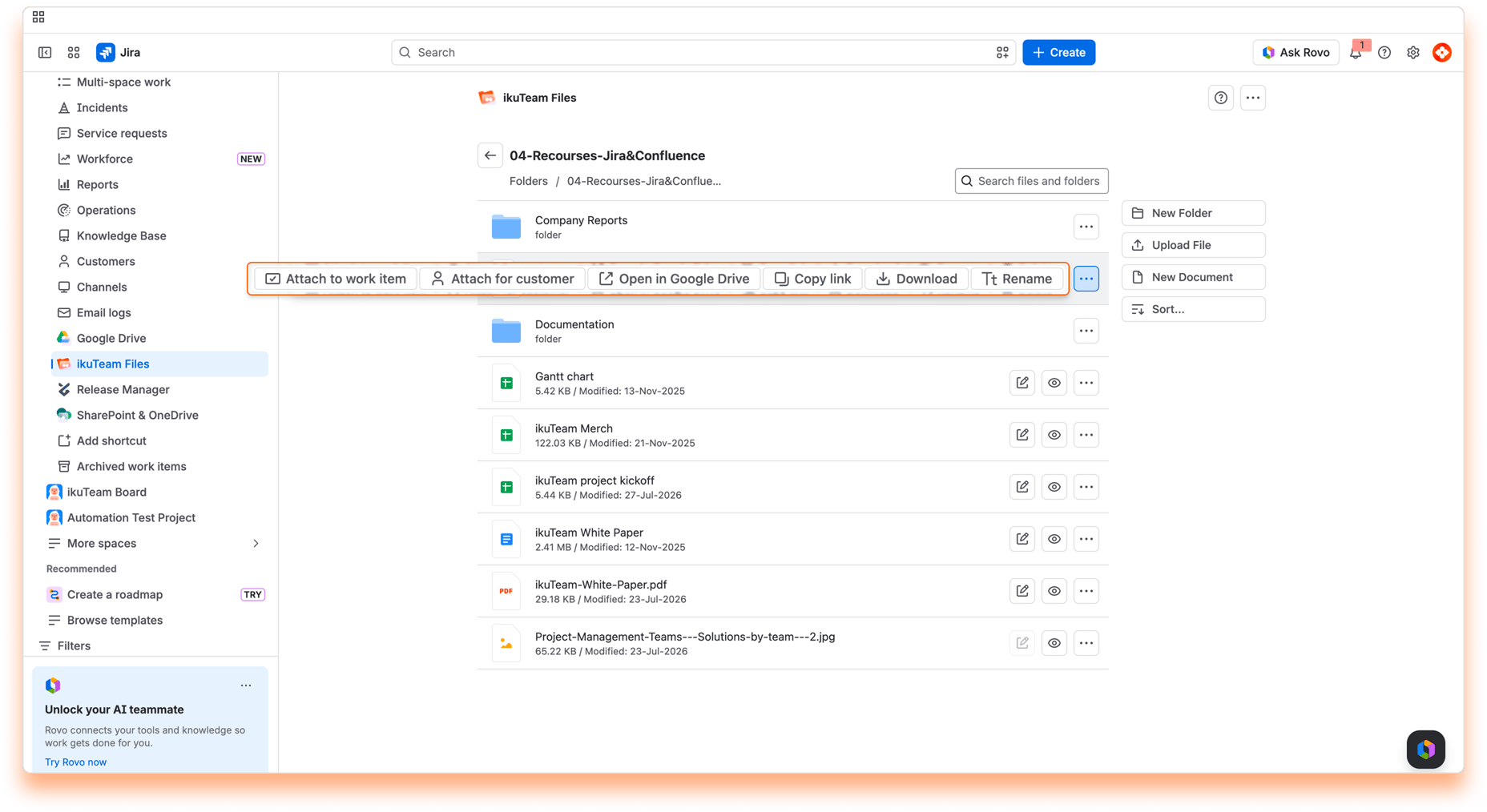The image size is (1487, 812).
Task: Choose the Rename action
Action: pyautogui.click(x=1017, y=279)
